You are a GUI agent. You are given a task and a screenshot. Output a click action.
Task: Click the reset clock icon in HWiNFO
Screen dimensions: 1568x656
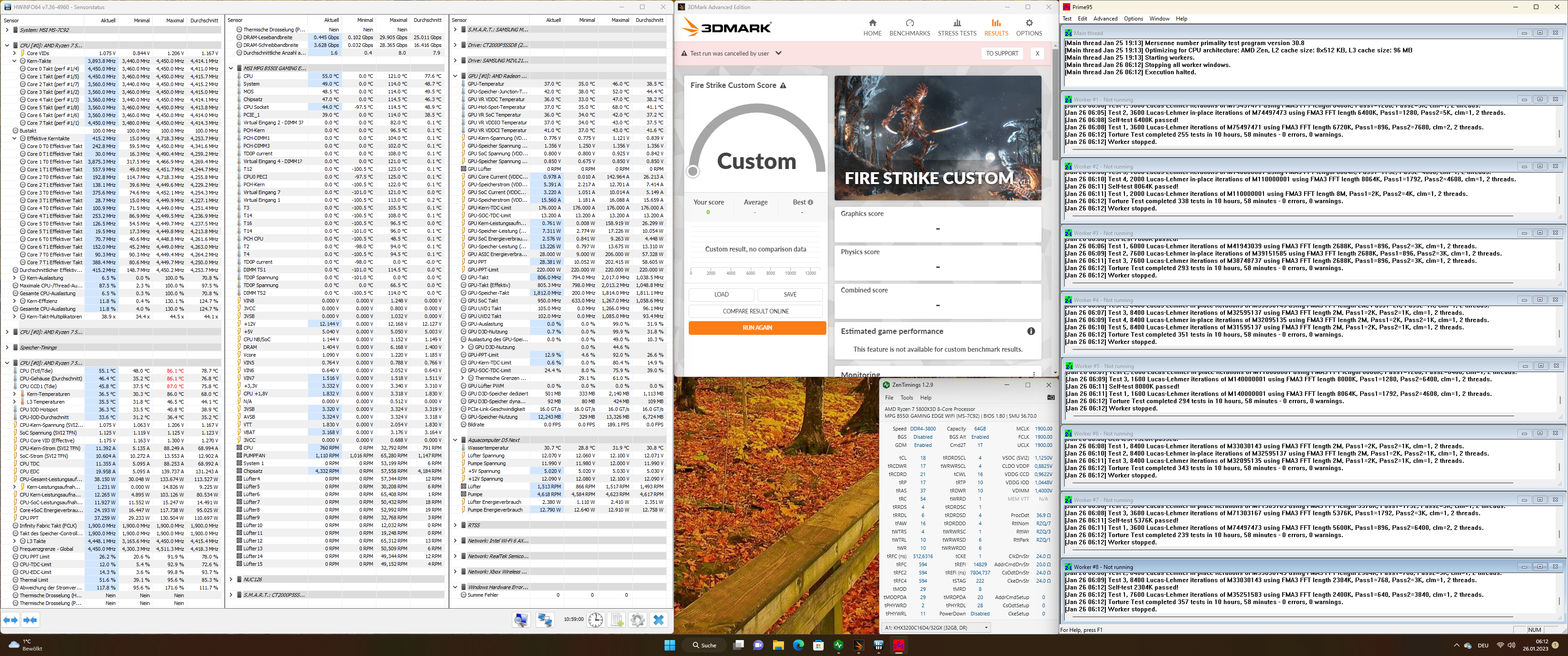(x=595, y=620)
